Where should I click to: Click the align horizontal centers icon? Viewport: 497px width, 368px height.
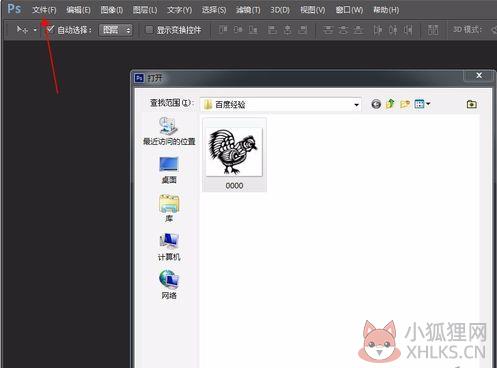[288, 30]
